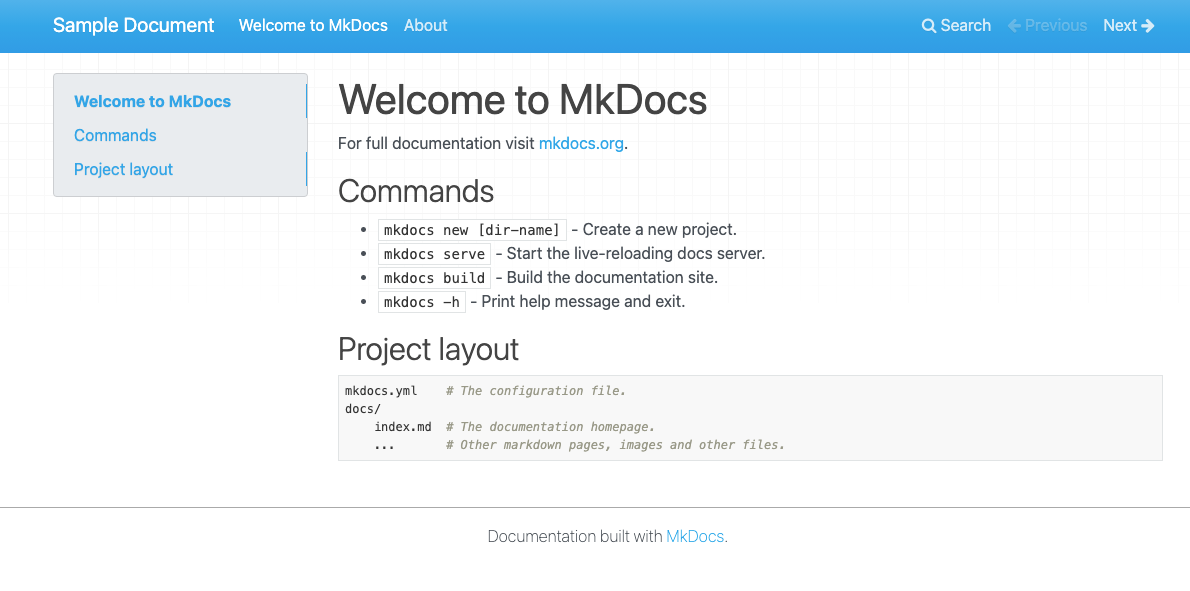The width and height of the screenshot is (1190, 591).
Task: Click '# The configuration file.' comment
Action: tap(536, 391)
